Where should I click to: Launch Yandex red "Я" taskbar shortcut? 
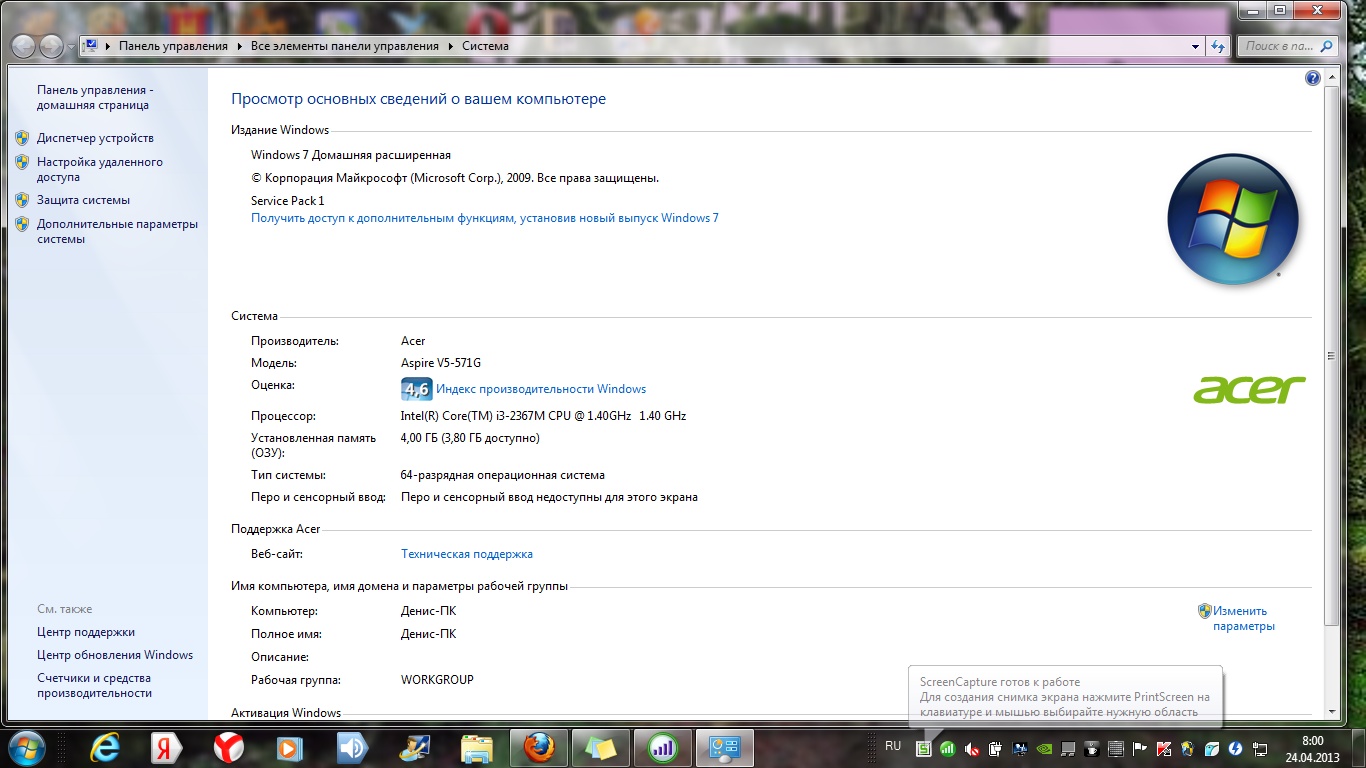click(x=167, y=748)
